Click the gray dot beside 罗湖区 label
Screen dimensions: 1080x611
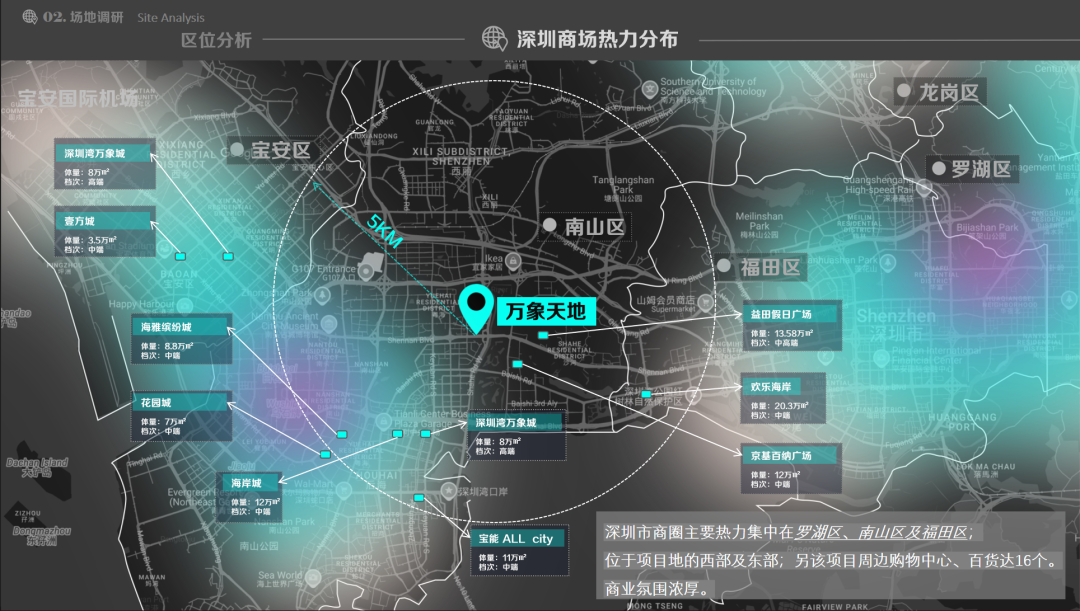[x=940, y=166]
